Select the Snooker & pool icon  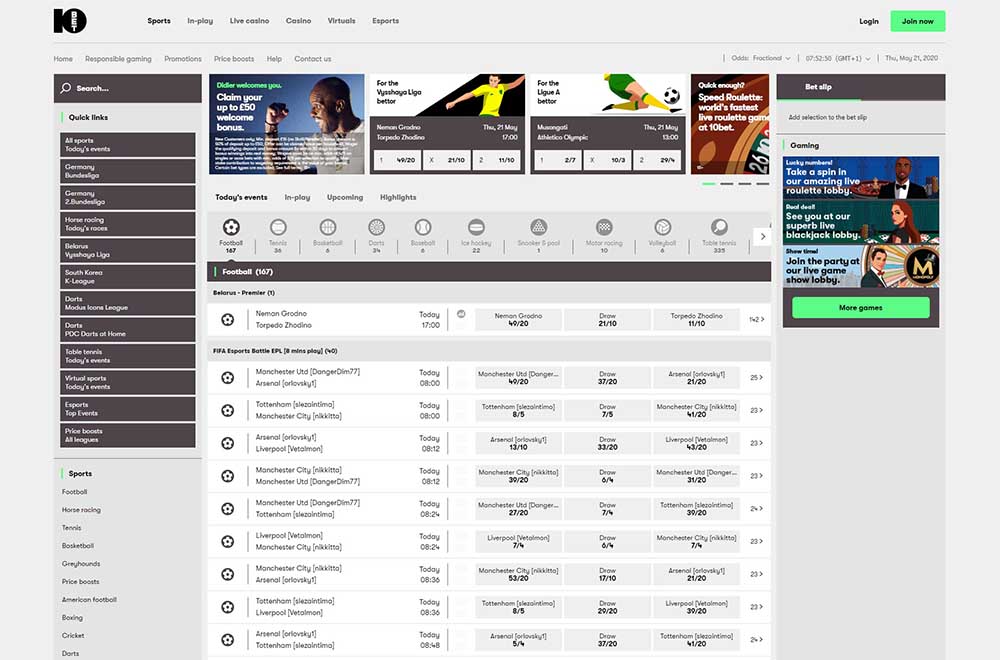539,227
